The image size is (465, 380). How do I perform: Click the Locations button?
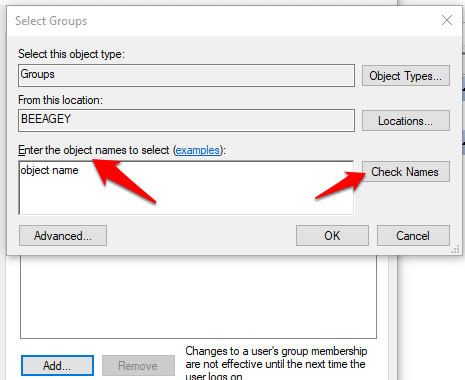pyautogui.click(x=406, y=121)
